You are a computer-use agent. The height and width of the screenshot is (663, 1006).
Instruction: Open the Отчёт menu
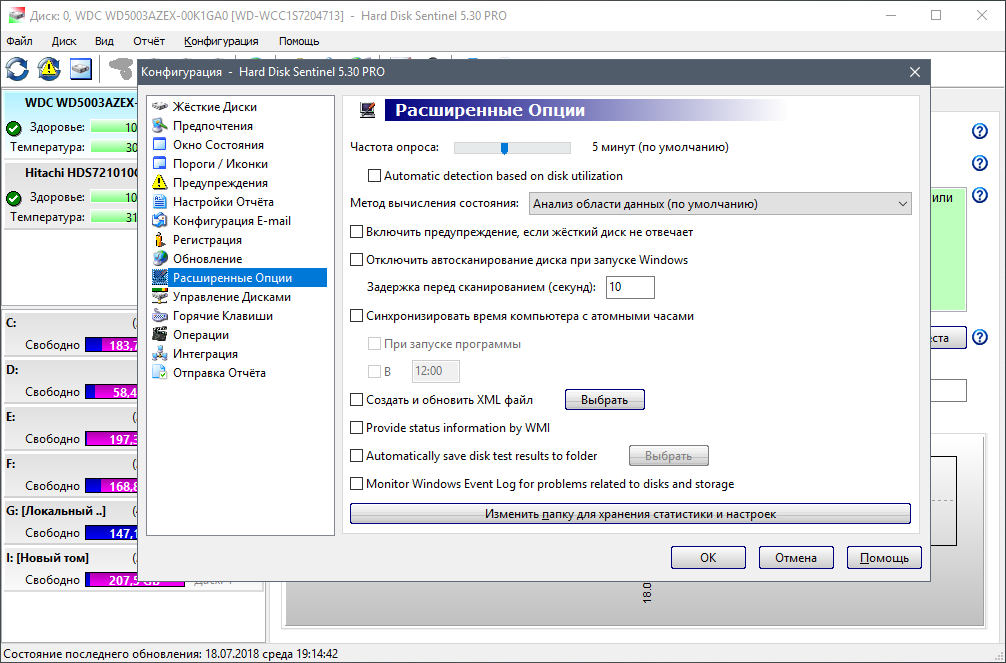point(149,41)
